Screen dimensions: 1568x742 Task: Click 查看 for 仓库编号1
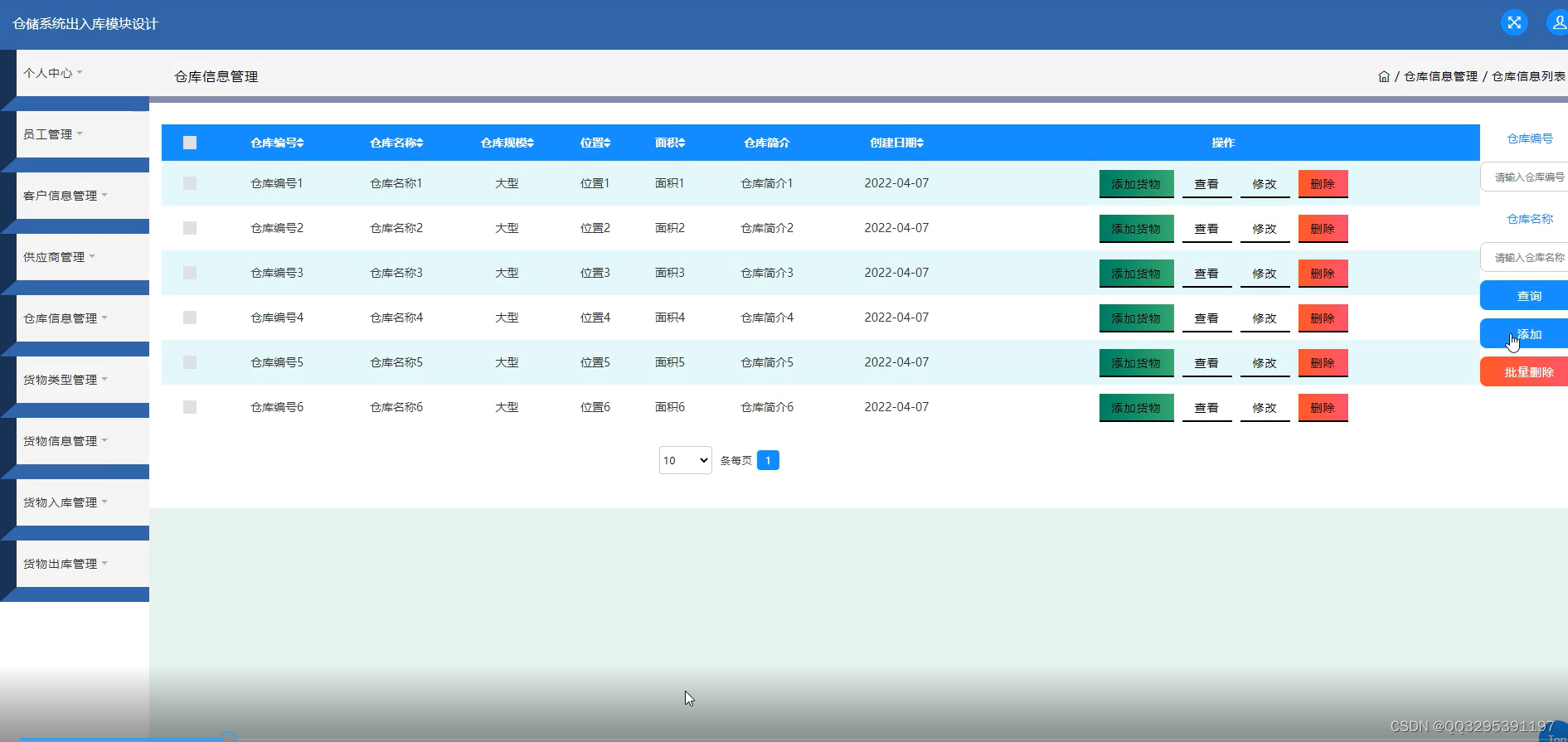click(x=1206, y=184)
